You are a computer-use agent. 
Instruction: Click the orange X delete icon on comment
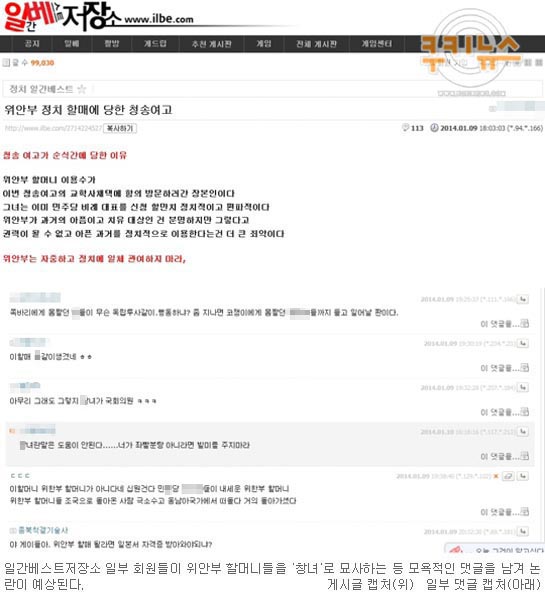[x=496, y=476]
